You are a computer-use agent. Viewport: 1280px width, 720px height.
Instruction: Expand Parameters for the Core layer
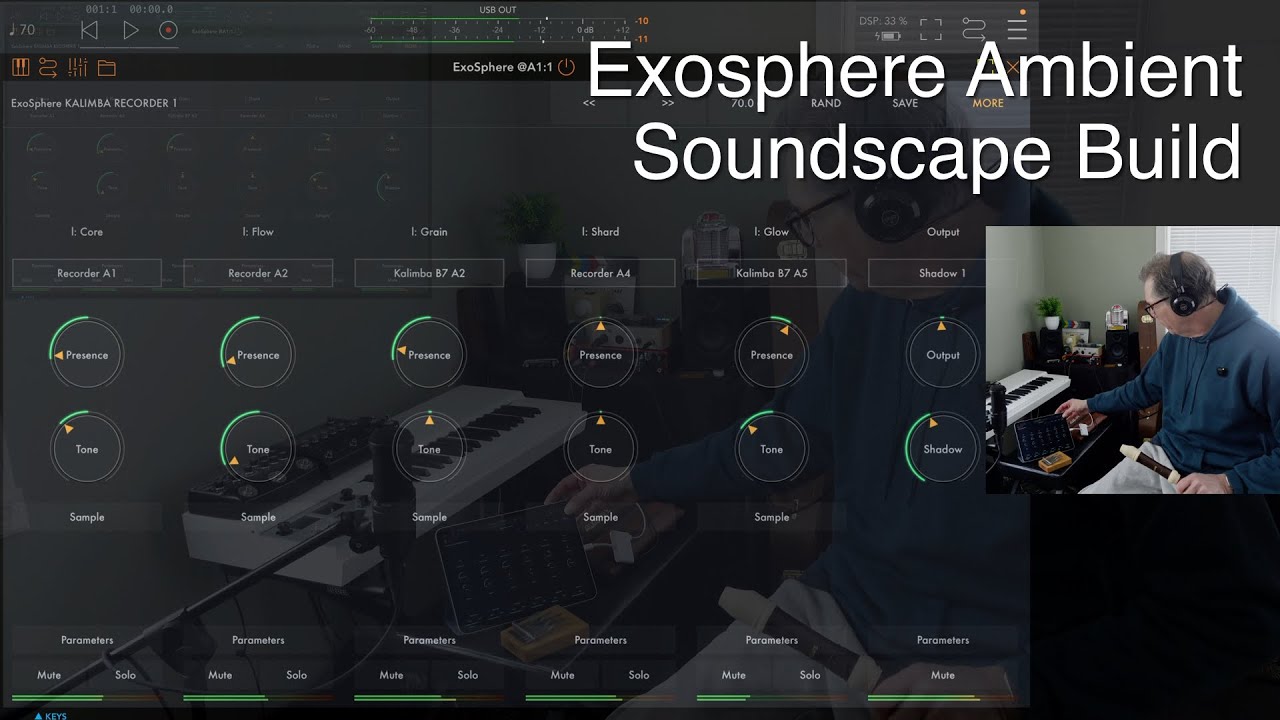[x=87, y=640]
